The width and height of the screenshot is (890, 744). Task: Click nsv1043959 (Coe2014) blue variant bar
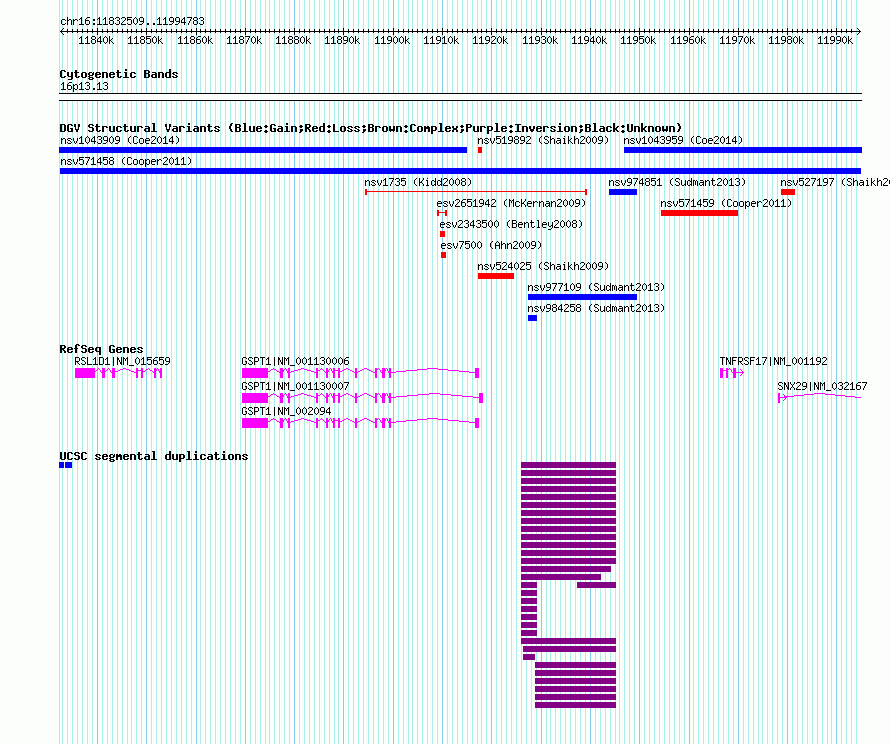tap(742, 150)
